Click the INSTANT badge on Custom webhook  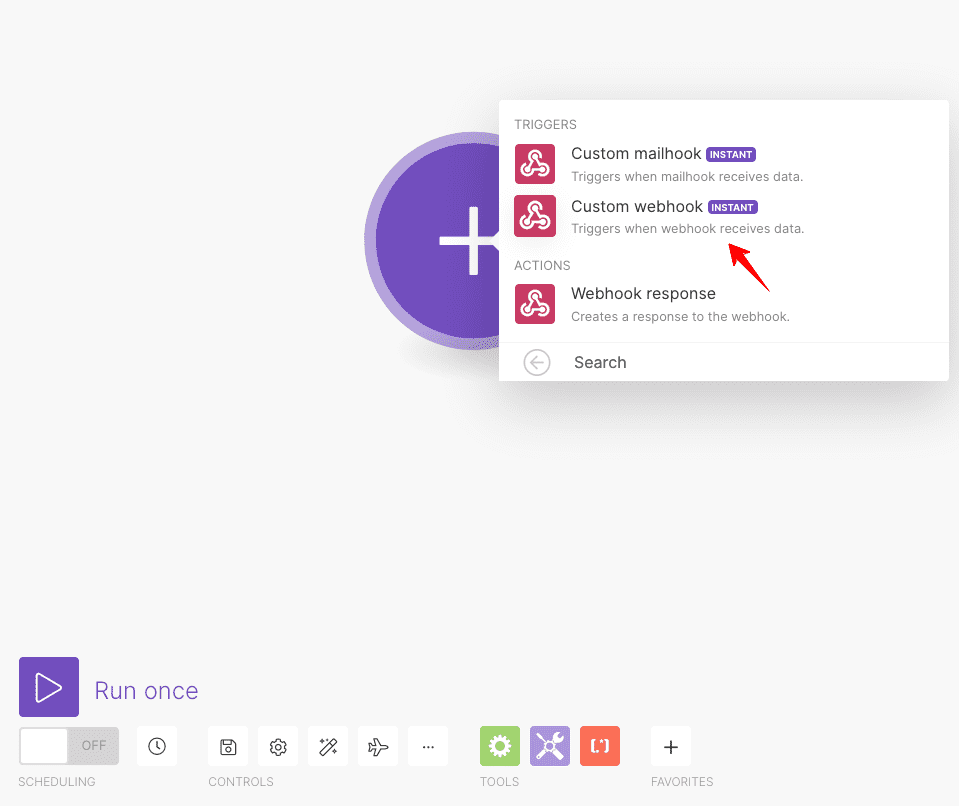click(x=733, y=207)
